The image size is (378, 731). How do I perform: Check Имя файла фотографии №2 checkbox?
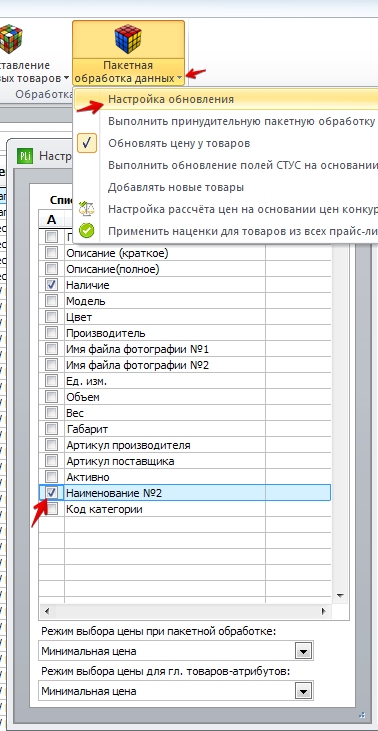(x=52, y=365)
